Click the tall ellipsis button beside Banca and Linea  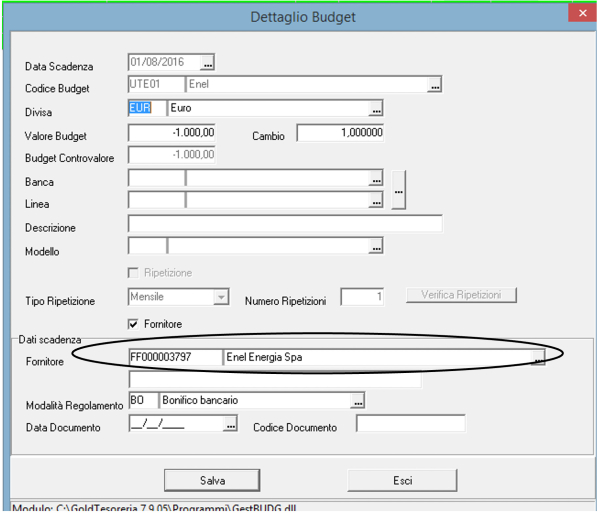pos(398,190)
